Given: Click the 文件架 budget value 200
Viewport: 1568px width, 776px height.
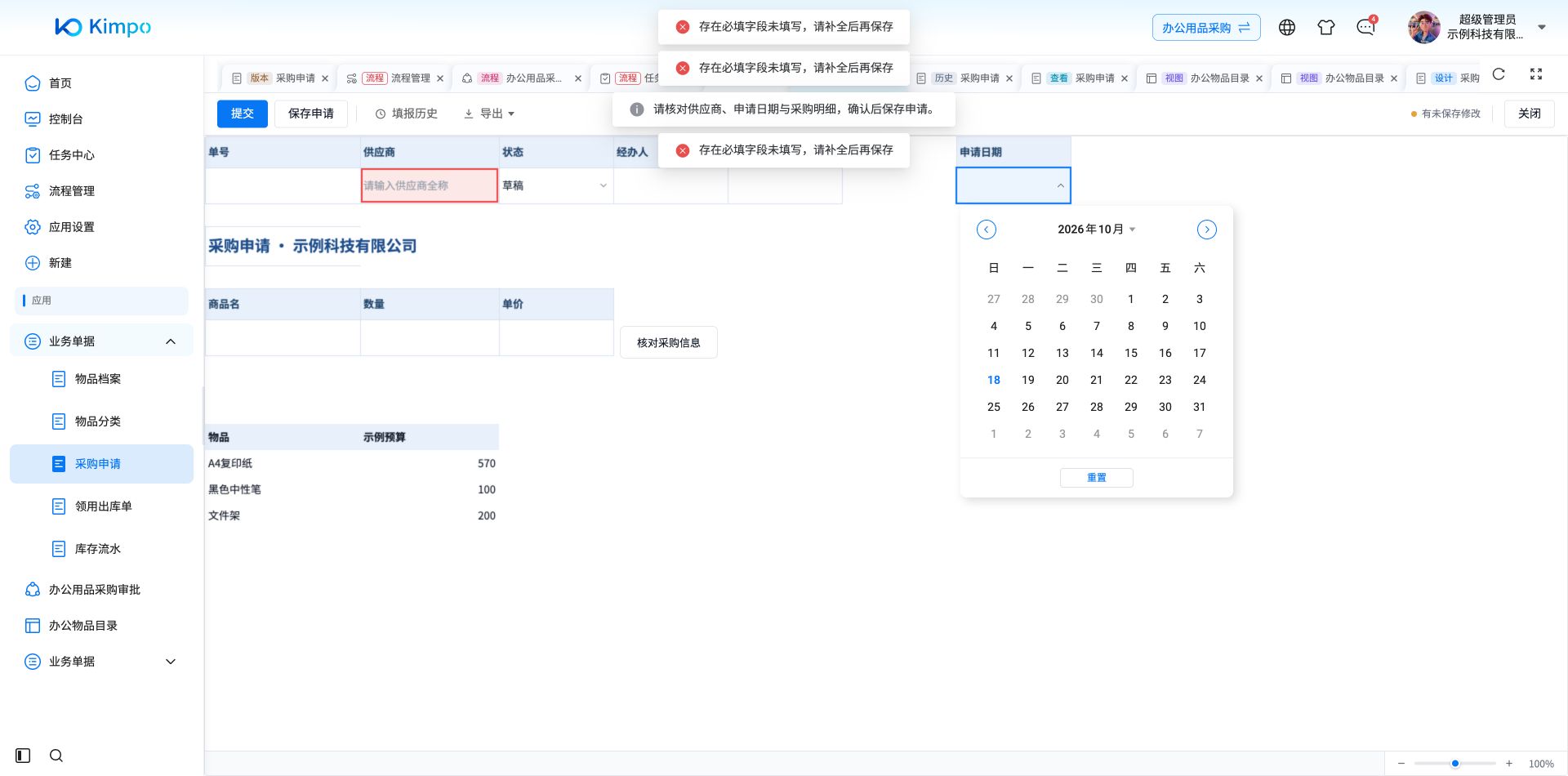Looking at the screenshot, I should point(487,515).
